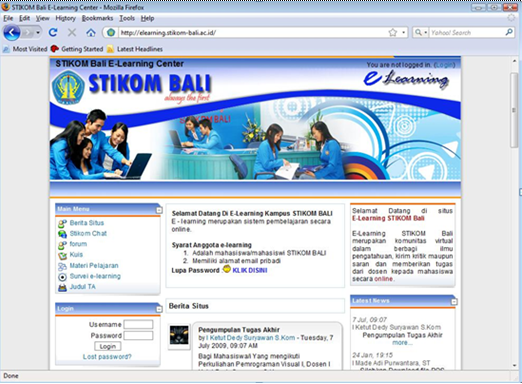Click the Berita Situs icon
522x384 pixels.
click(62, 223)
